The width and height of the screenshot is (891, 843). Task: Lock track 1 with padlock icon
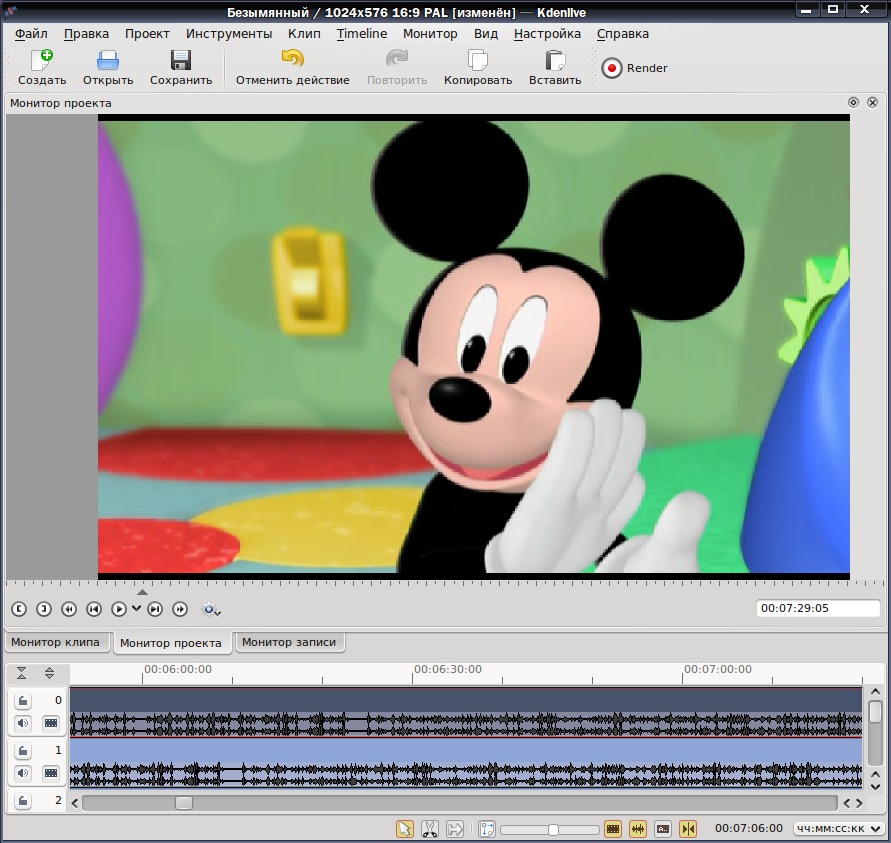click(23, 751)
